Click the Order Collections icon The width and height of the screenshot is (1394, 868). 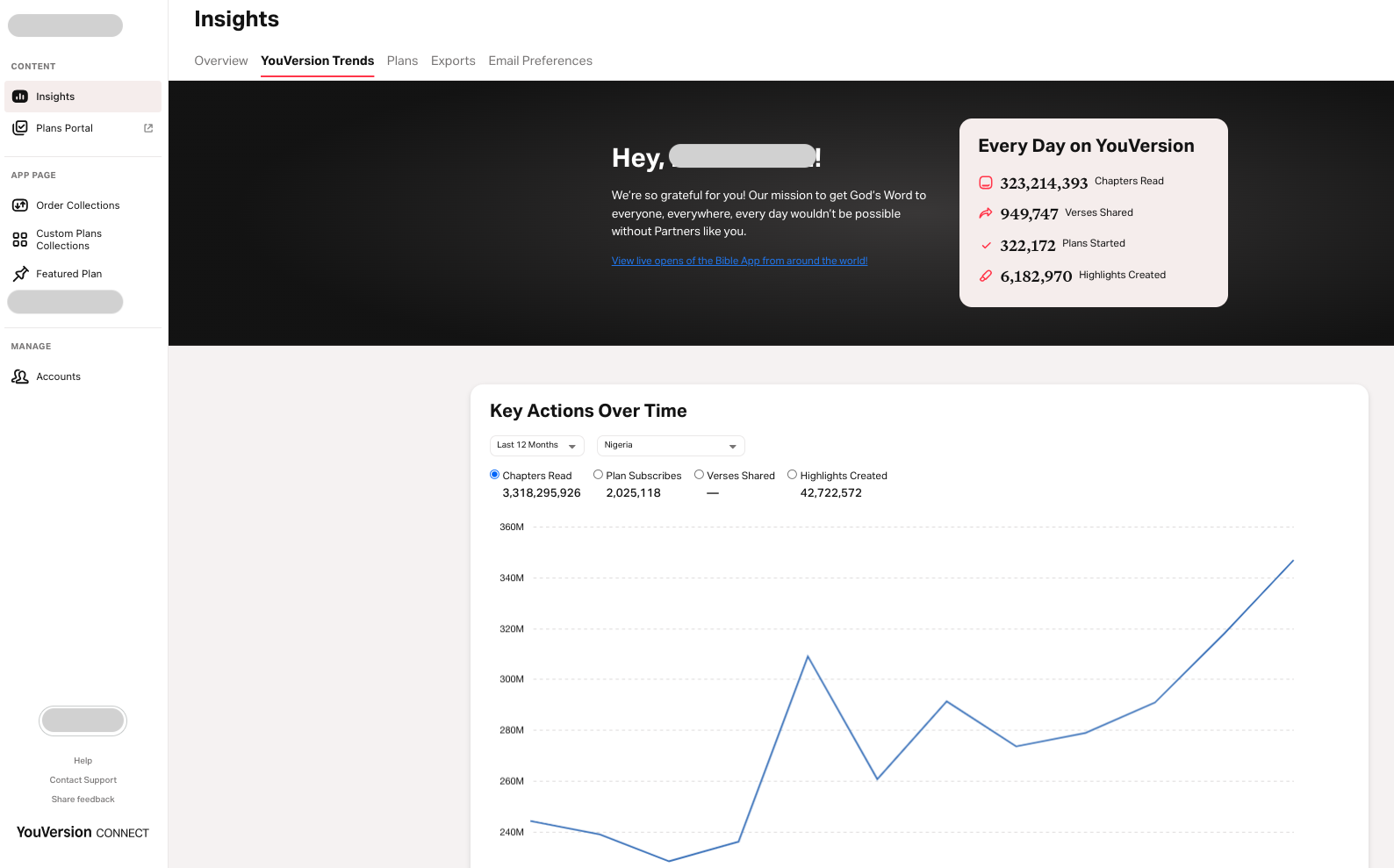(20, 205)
